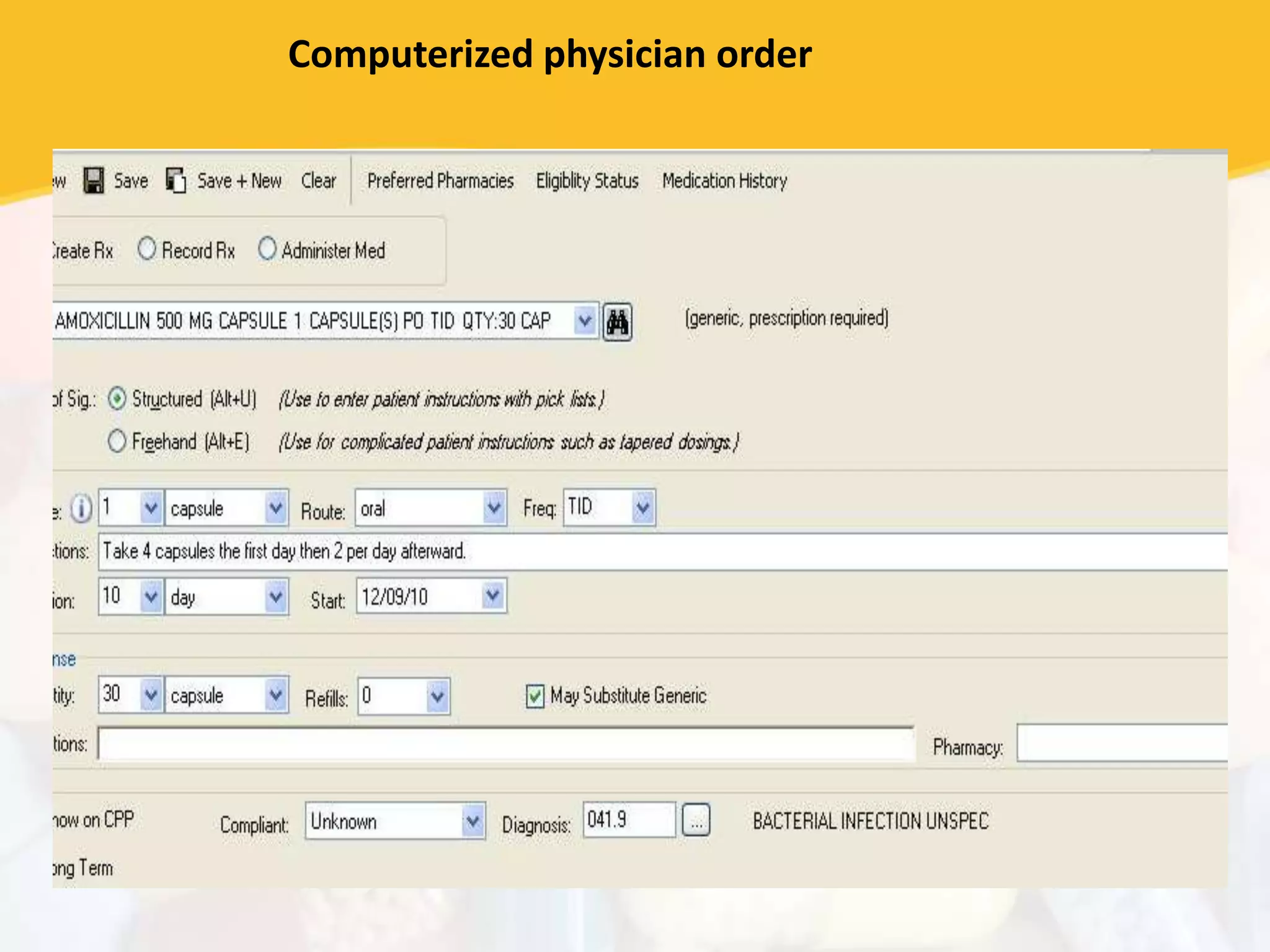Open the duration number dropdown showing 10

coord(151,597)
